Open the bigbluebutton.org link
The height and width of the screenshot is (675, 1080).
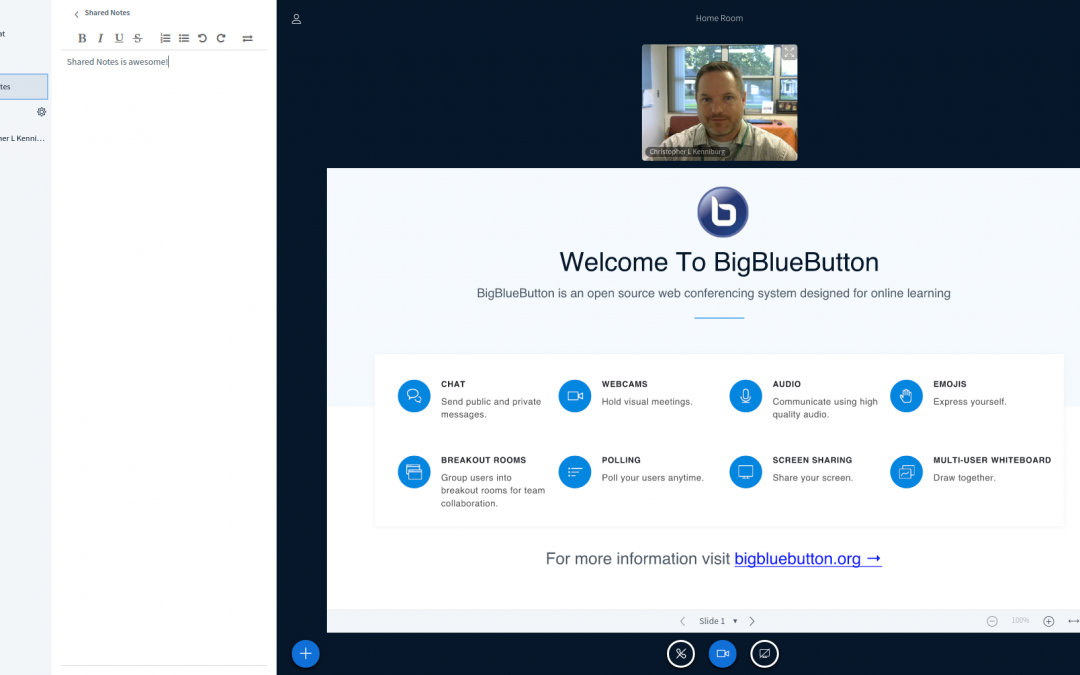(808, 559)
